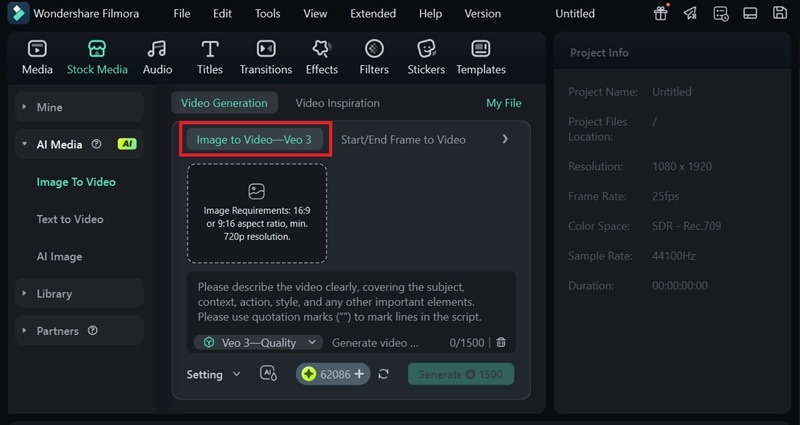Screen dimensions: 800x425
Task: Click the task list icon in title bar
Action: 720,13
